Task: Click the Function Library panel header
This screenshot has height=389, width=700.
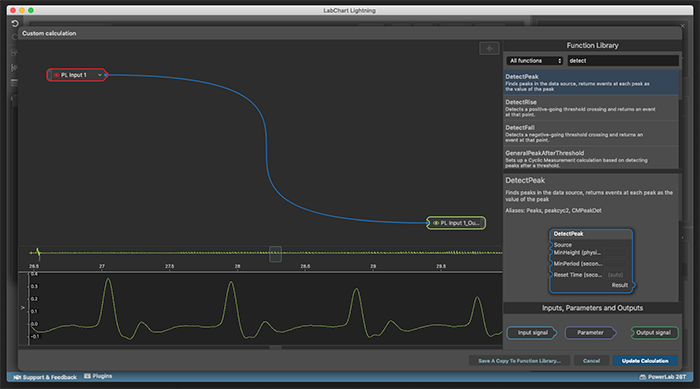Action: coord(592,46)
